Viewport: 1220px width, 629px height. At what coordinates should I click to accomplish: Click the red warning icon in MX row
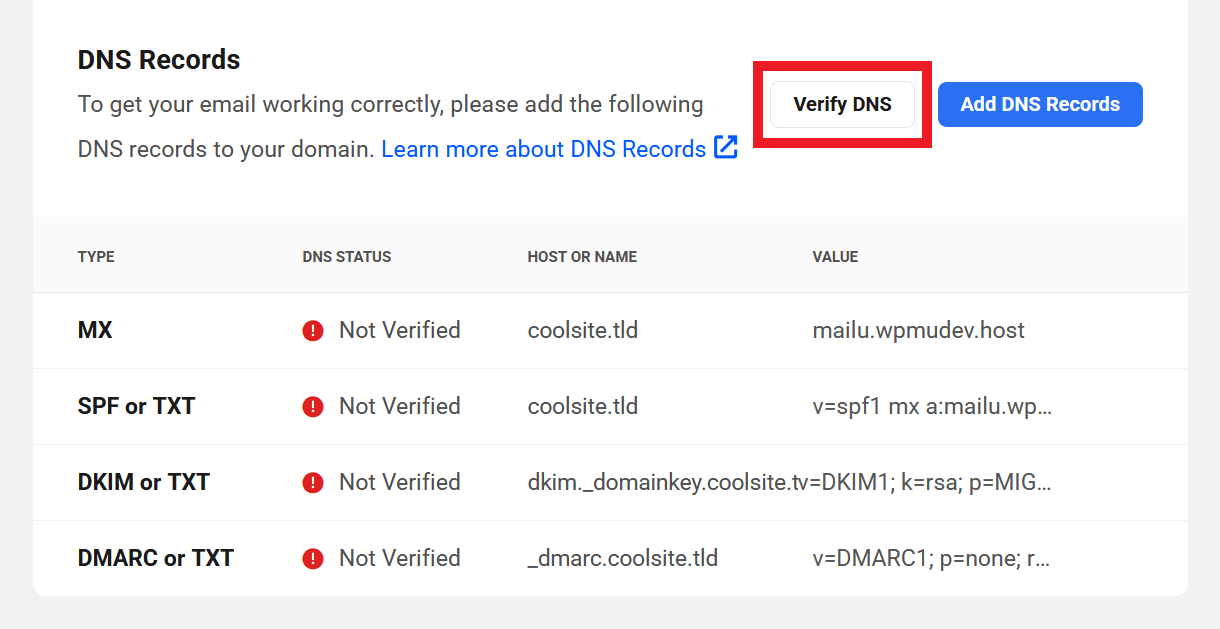pyautogui.click(x=313, y=331)
